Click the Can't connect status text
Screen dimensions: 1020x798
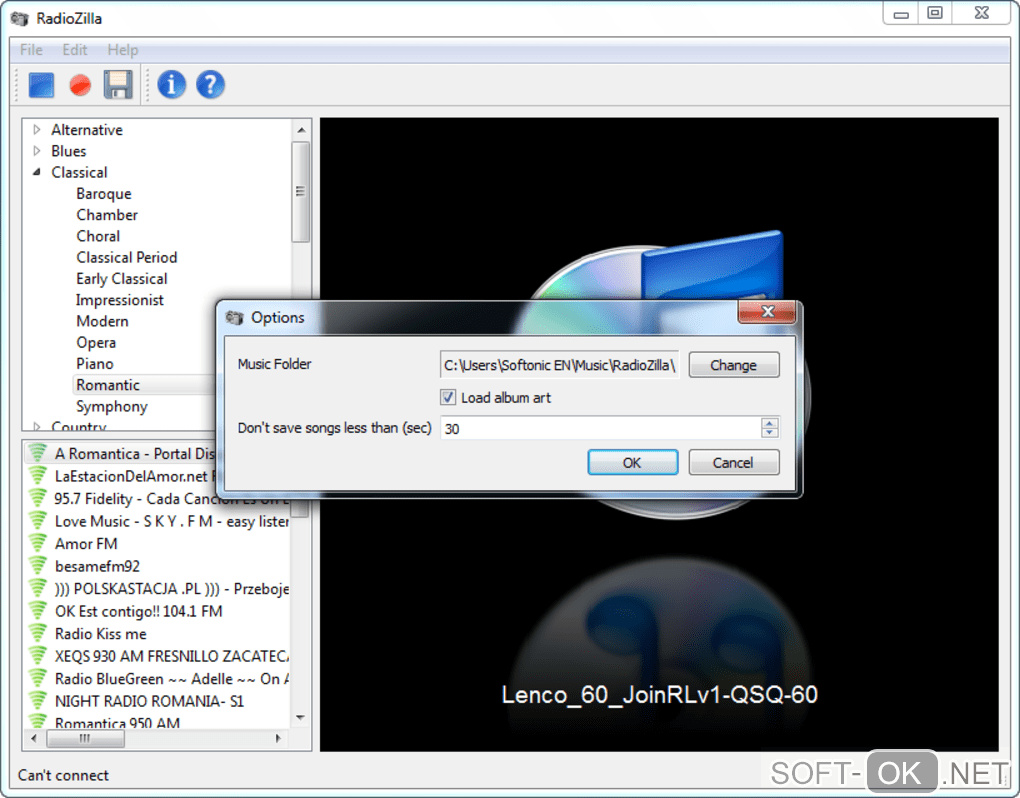click(x=63, y=775)
